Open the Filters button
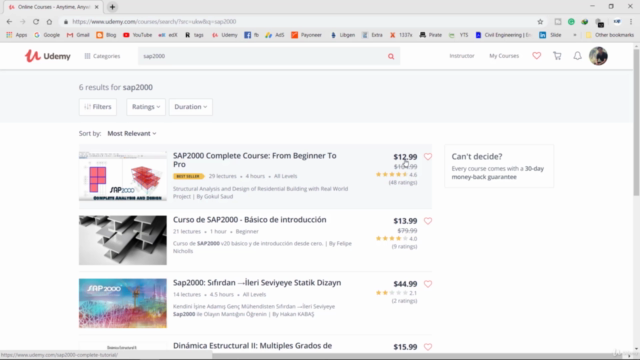This screenshot has height=360, width=640. point(98,107)
